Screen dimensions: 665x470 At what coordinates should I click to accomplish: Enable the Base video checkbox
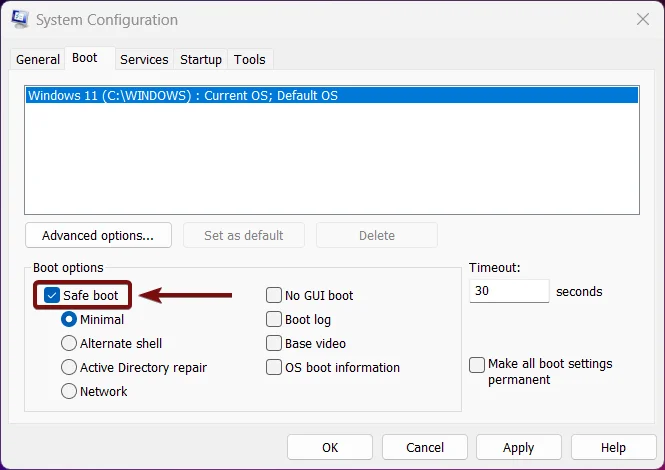(x=274, y=343)
